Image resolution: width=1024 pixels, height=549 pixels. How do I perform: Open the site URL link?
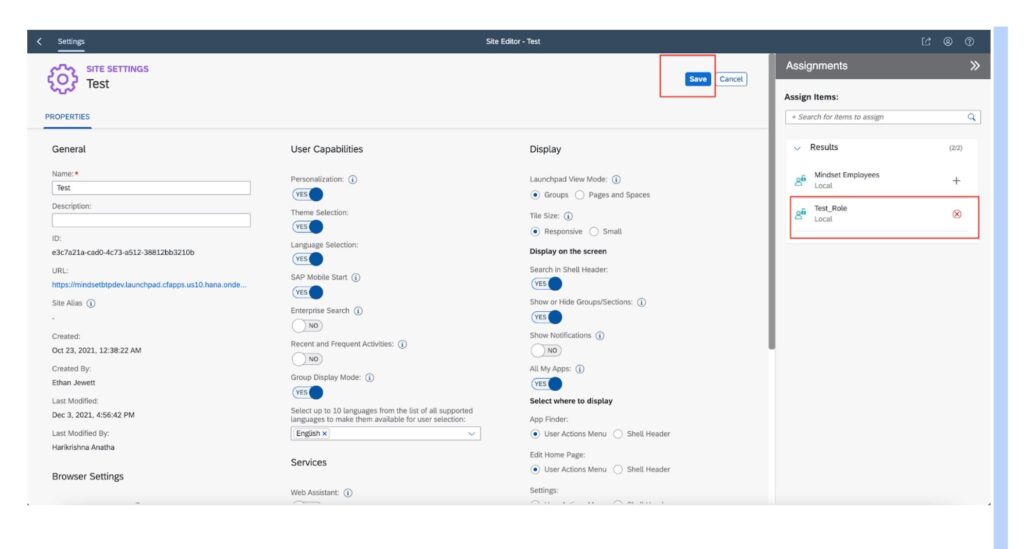[x=149, y=285]
